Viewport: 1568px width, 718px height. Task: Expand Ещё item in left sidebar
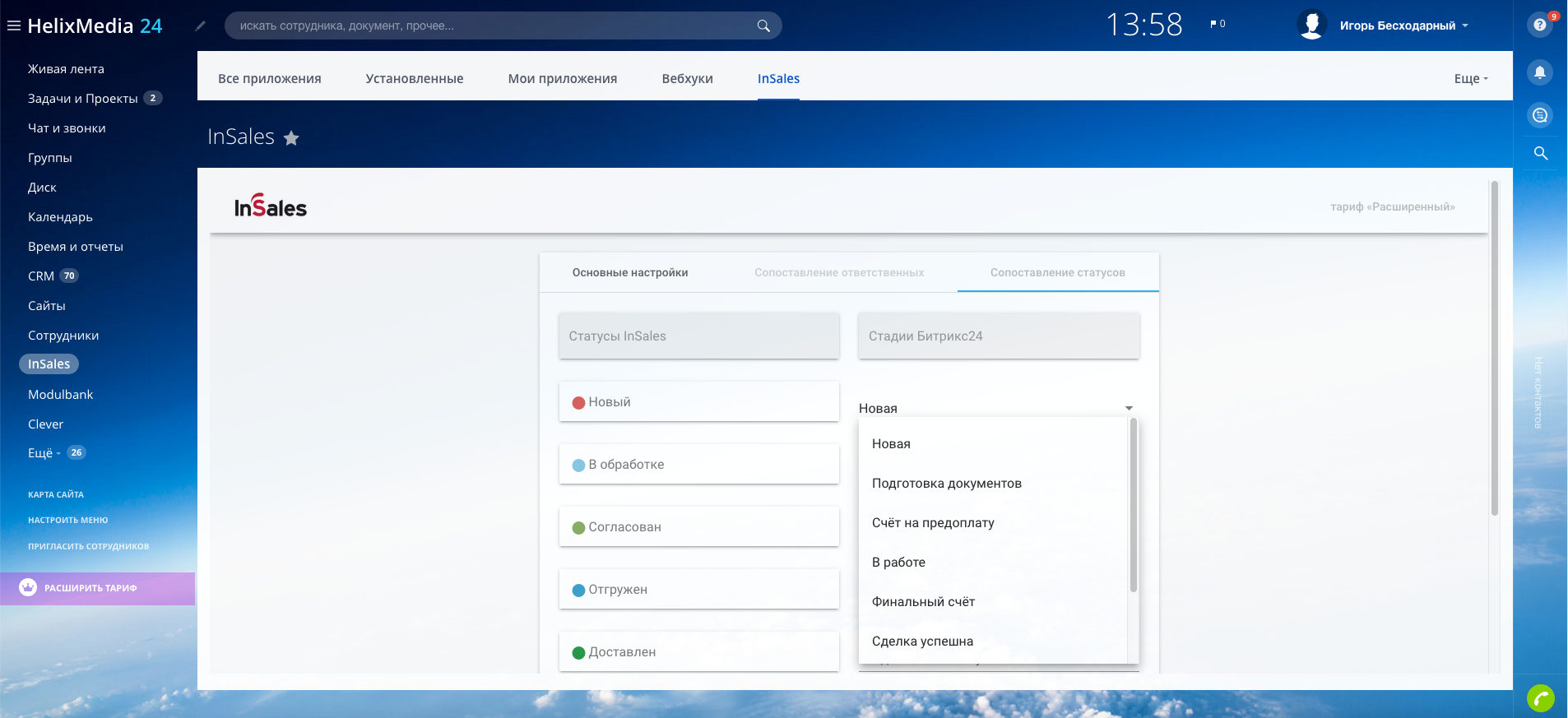(x=44, y=453)
